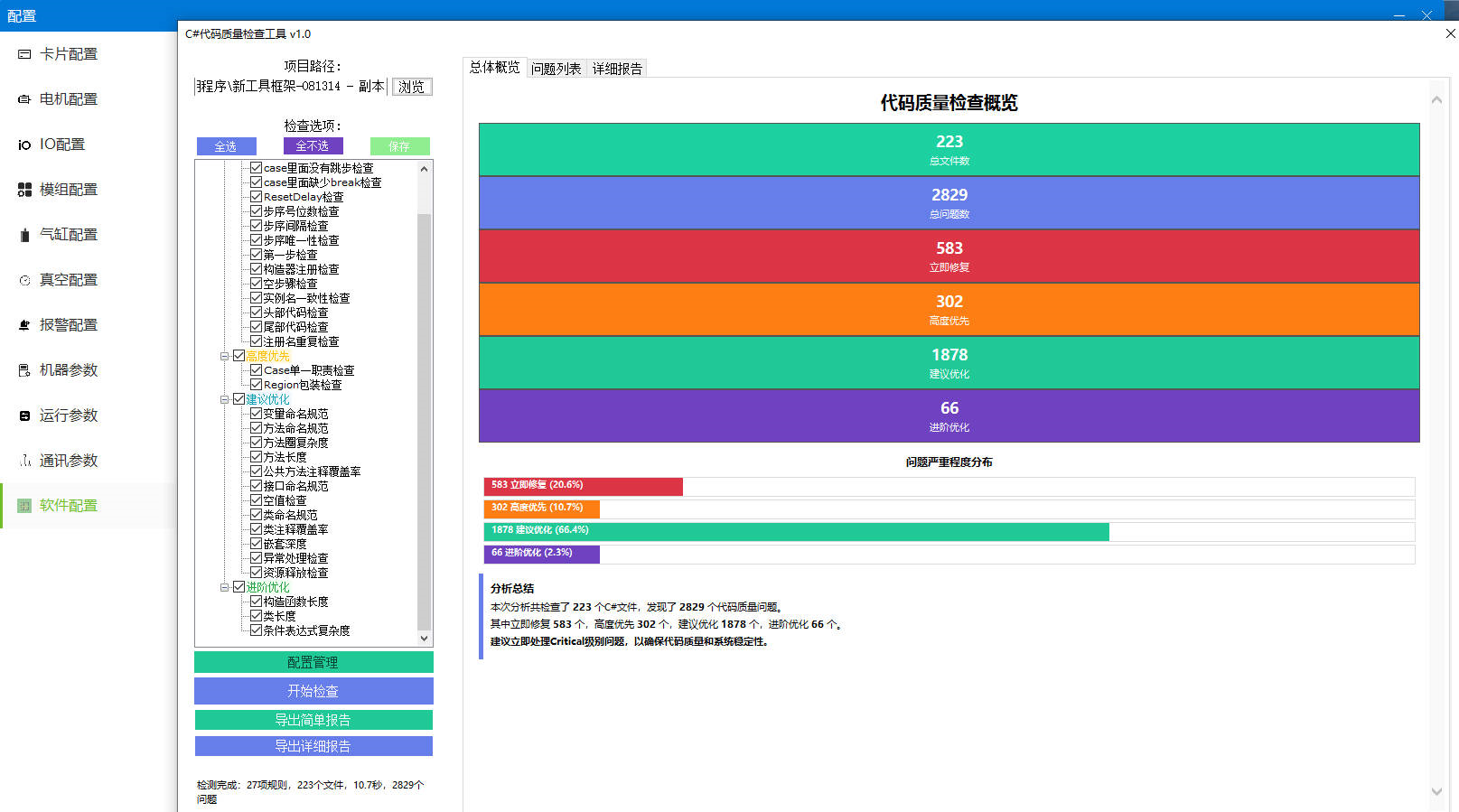
Task: Click 导出详细报告 button
Action: click(313, 746)
